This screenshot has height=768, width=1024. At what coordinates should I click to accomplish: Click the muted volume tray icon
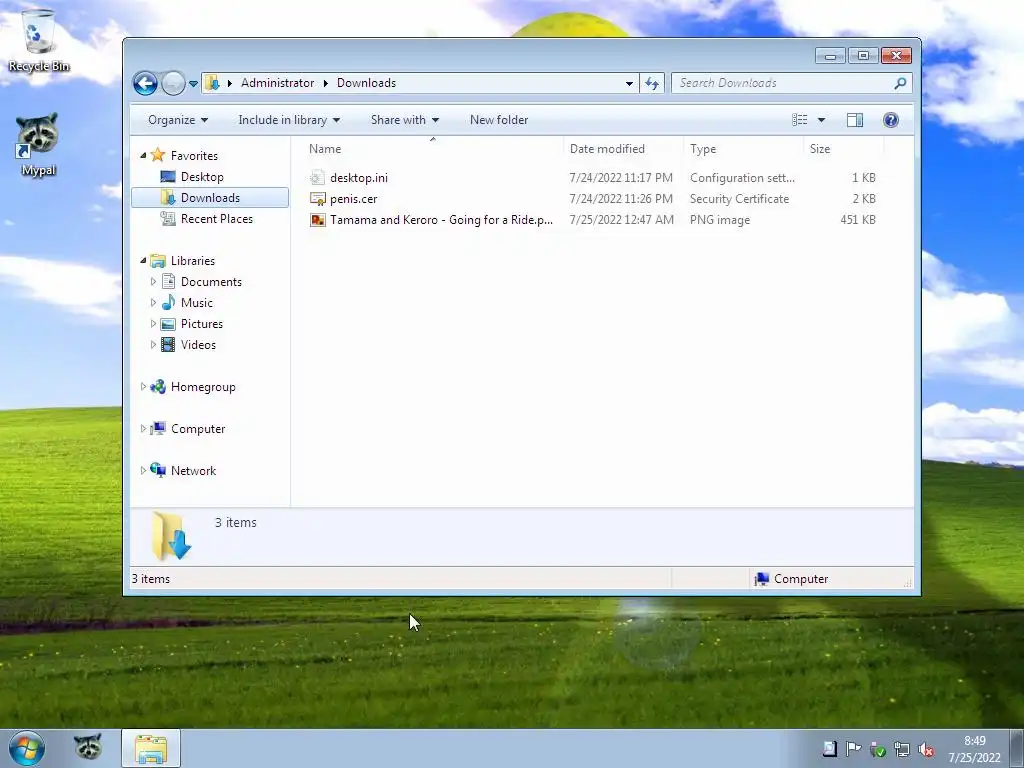pos(925,749)
